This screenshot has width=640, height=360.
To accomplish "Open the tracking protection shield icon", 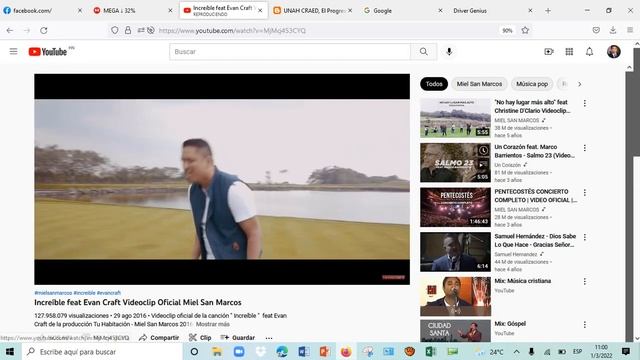I will pyautogui.click(x=115, y=30).
